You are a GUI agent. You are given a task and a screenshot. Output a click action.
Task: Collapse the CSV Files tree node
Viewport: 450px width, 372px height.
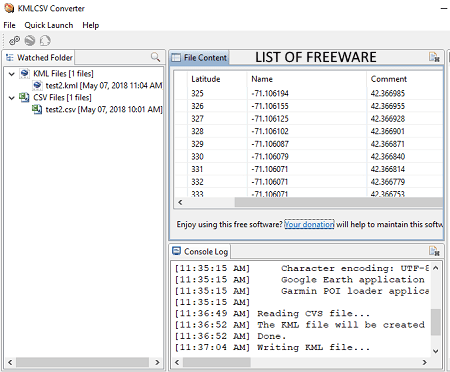tap(12, 98)
